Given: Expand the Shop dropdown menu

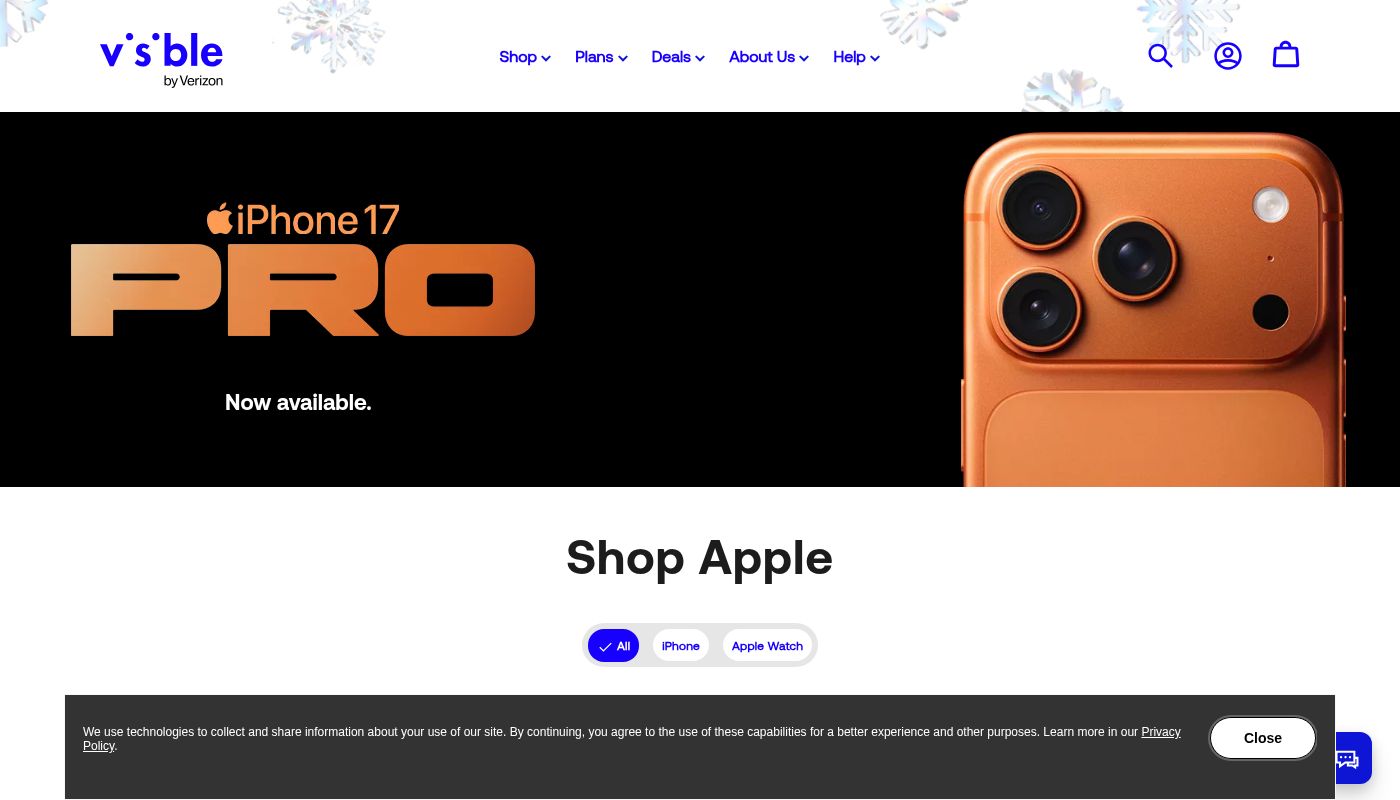Looking at the screenshot, I should coord(525,57).
